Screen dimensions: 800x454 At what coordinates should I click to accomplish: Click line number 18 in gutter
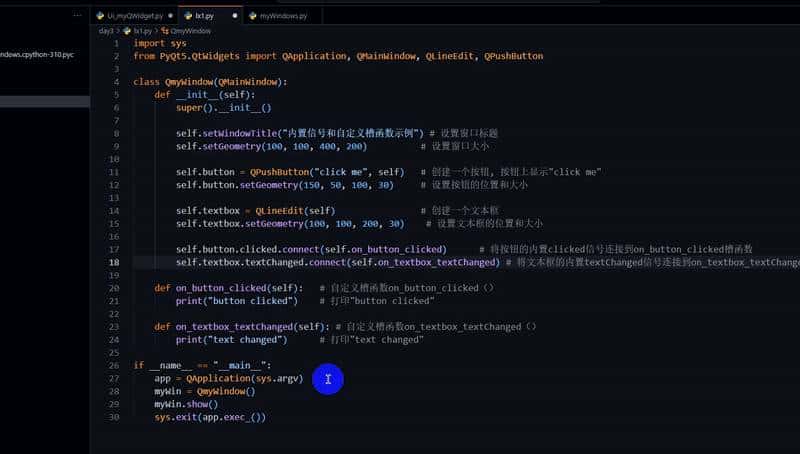[x=114, y=263]
